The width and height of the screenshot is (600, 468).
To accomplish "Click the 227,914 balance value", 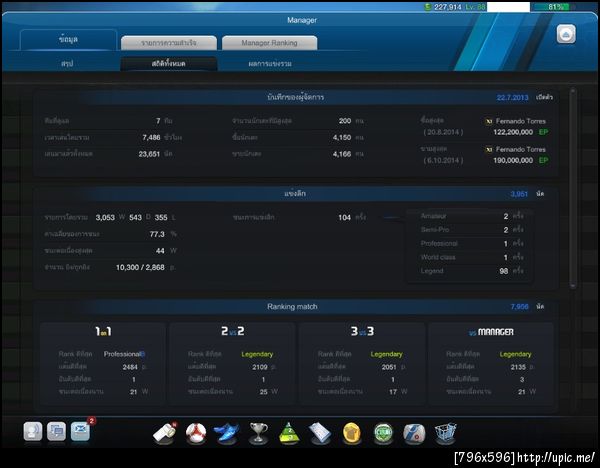I will (x=448, y=7).
